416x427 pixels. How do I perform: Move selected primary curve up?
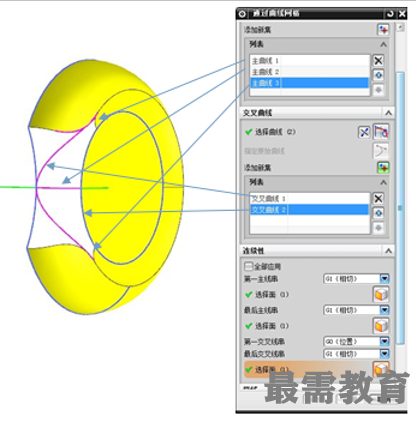(378, 75)
